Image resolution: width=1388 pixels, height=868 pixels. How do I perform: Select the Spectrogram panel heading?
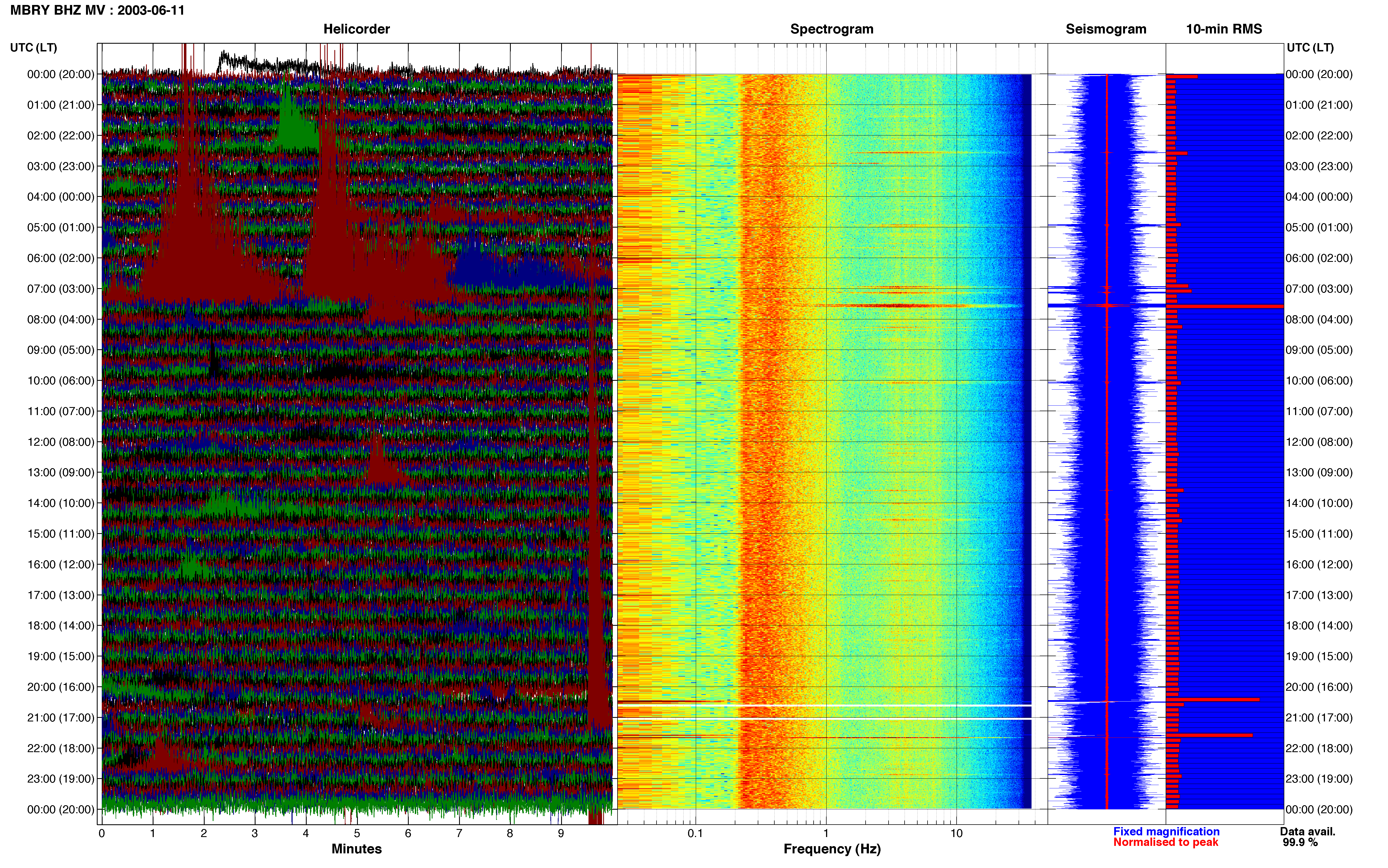tap(832, 29)
